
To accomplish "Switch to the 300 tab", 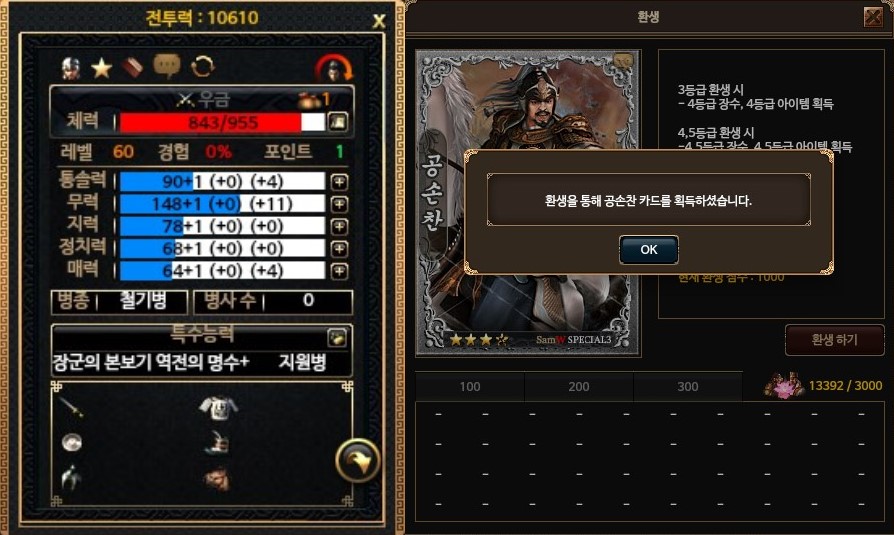I will click(688, 387).
